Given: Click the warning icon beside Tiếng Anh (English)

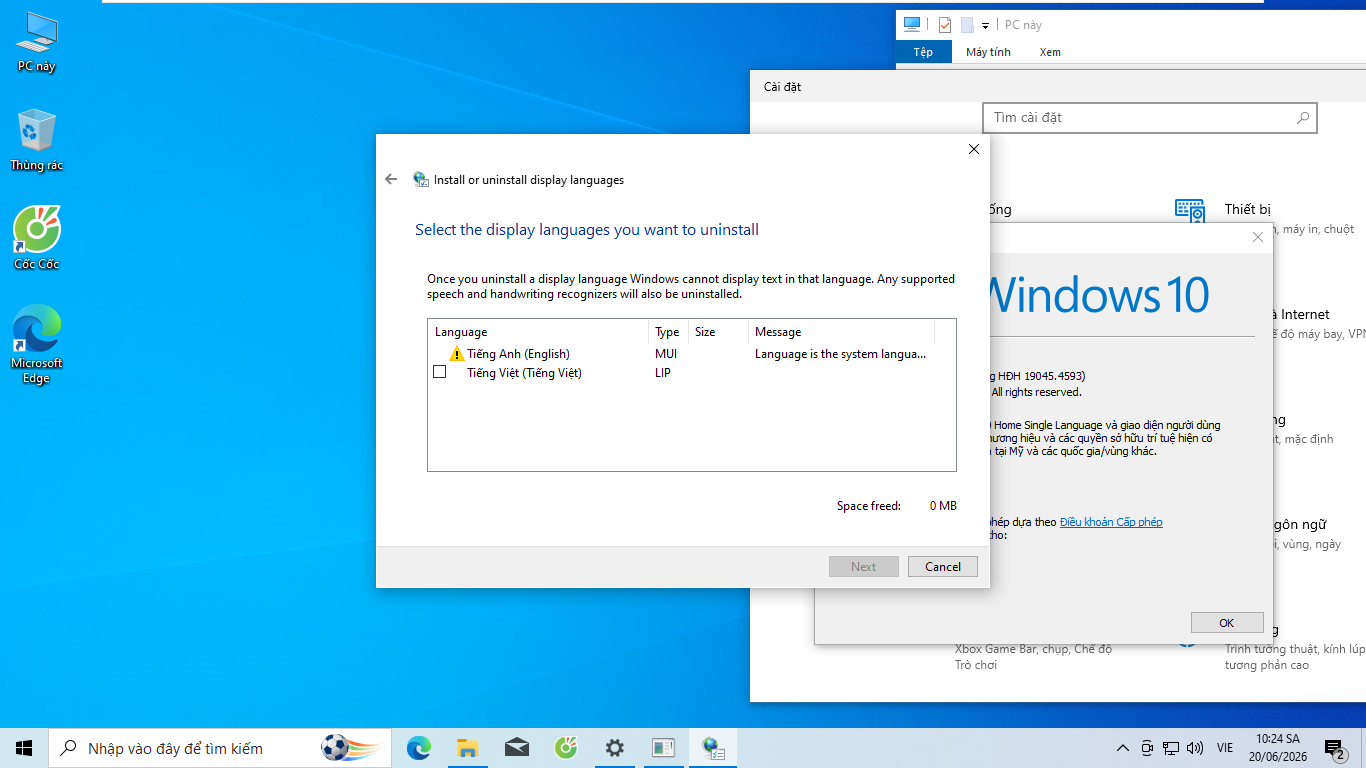Looking at the screenshot, I should pyautogui.click(x=457, y=354).
